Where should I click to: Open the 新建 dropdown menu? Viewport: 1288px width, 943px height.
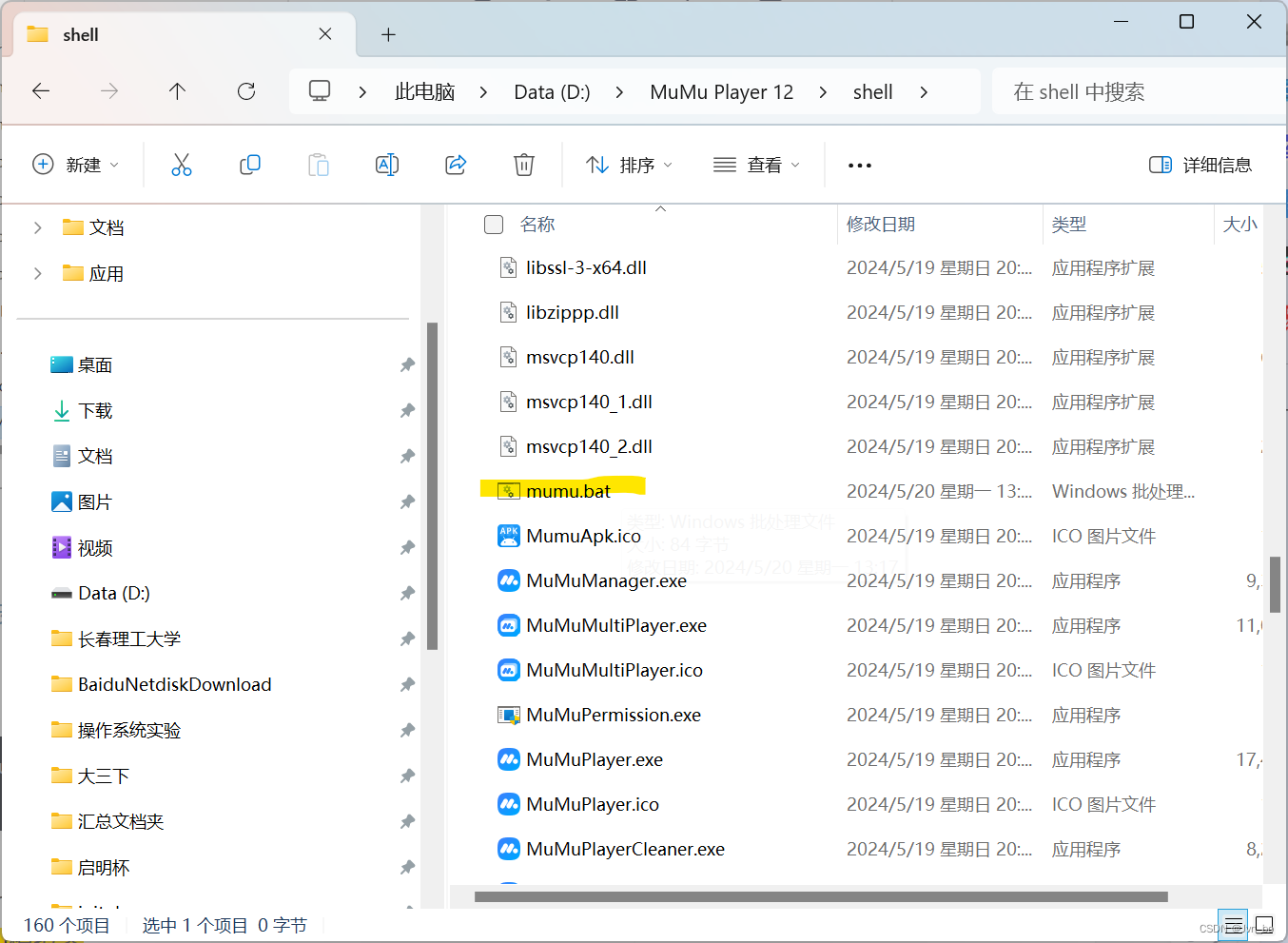(77, 164)
